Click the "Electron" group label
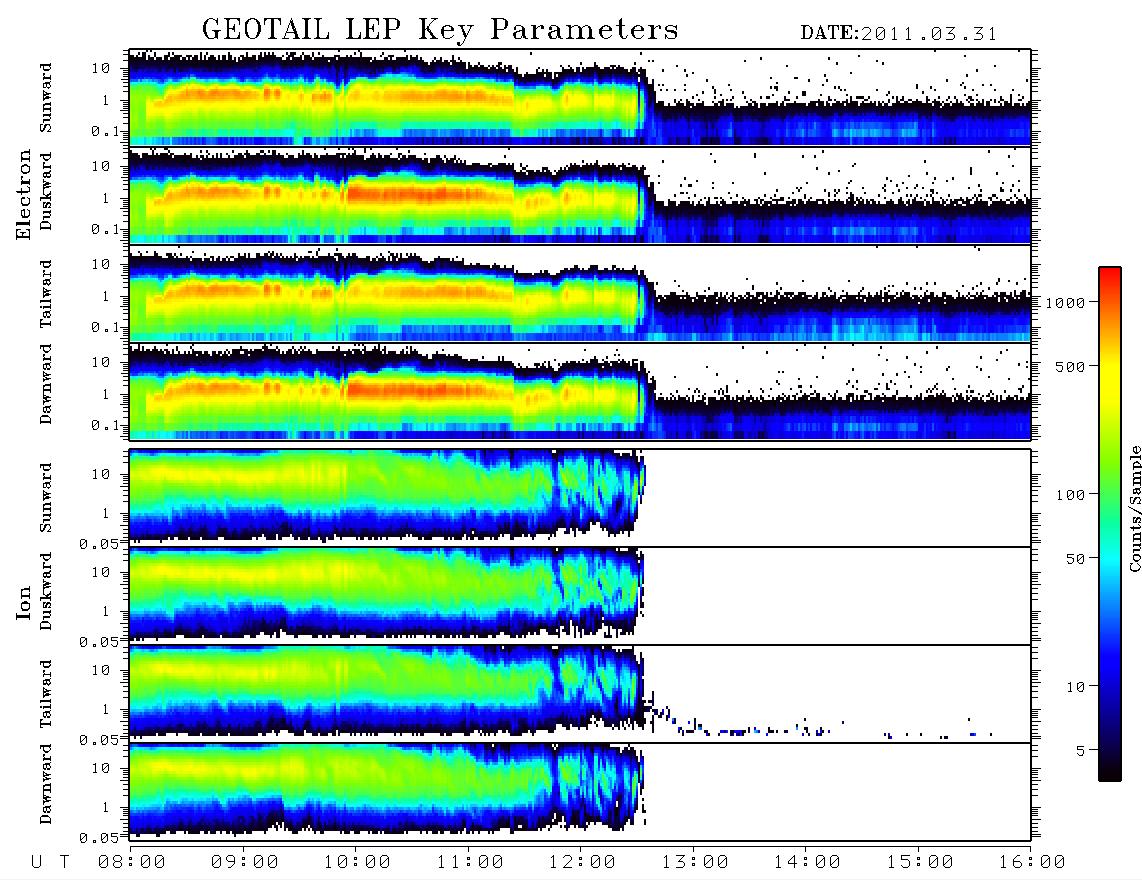The height and width of the screenshot is (880, 1142). 23,194
